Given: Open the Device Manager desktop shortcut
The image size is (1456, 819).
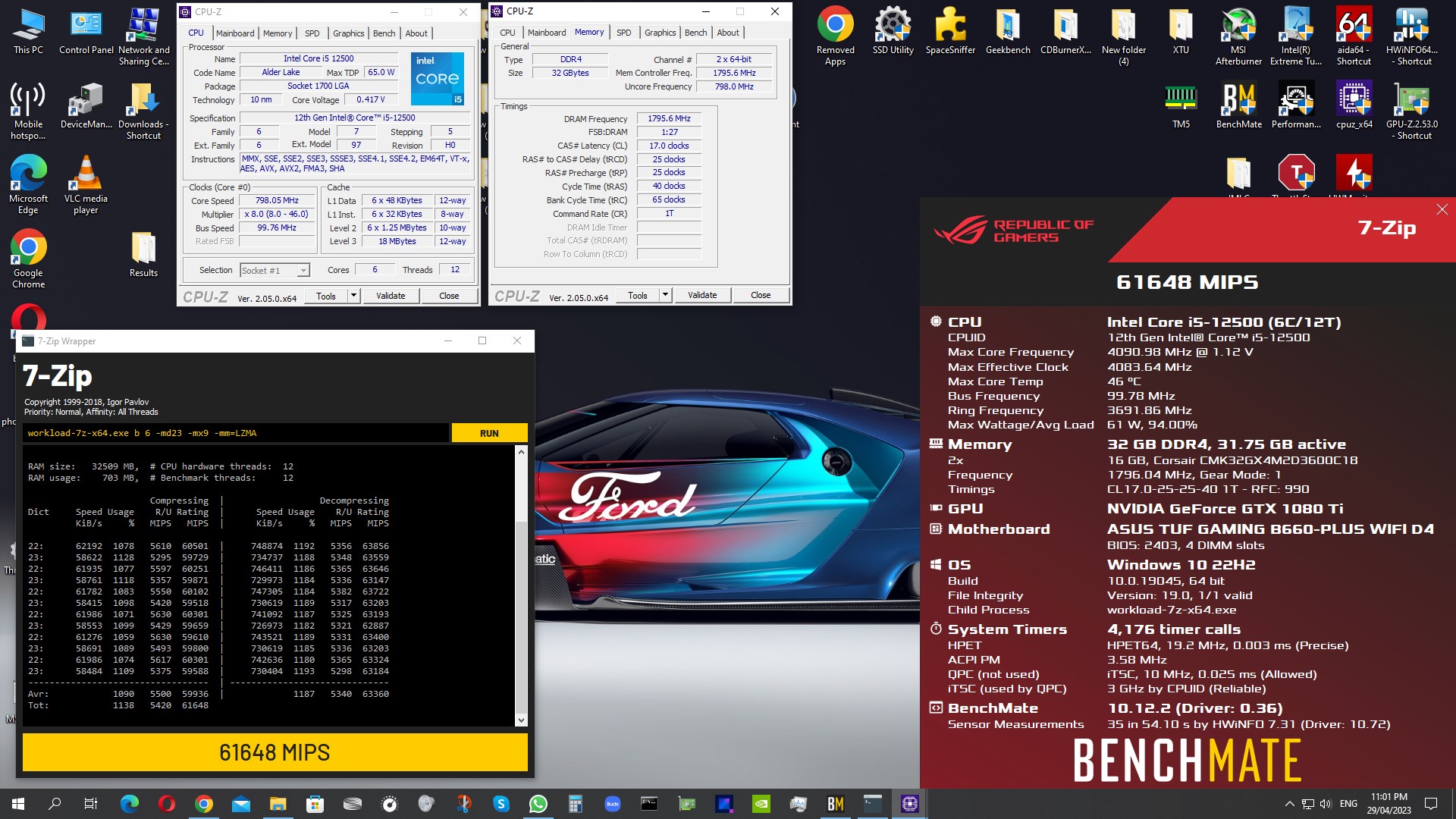Looking at the screenshot, I should pos(86,106).
